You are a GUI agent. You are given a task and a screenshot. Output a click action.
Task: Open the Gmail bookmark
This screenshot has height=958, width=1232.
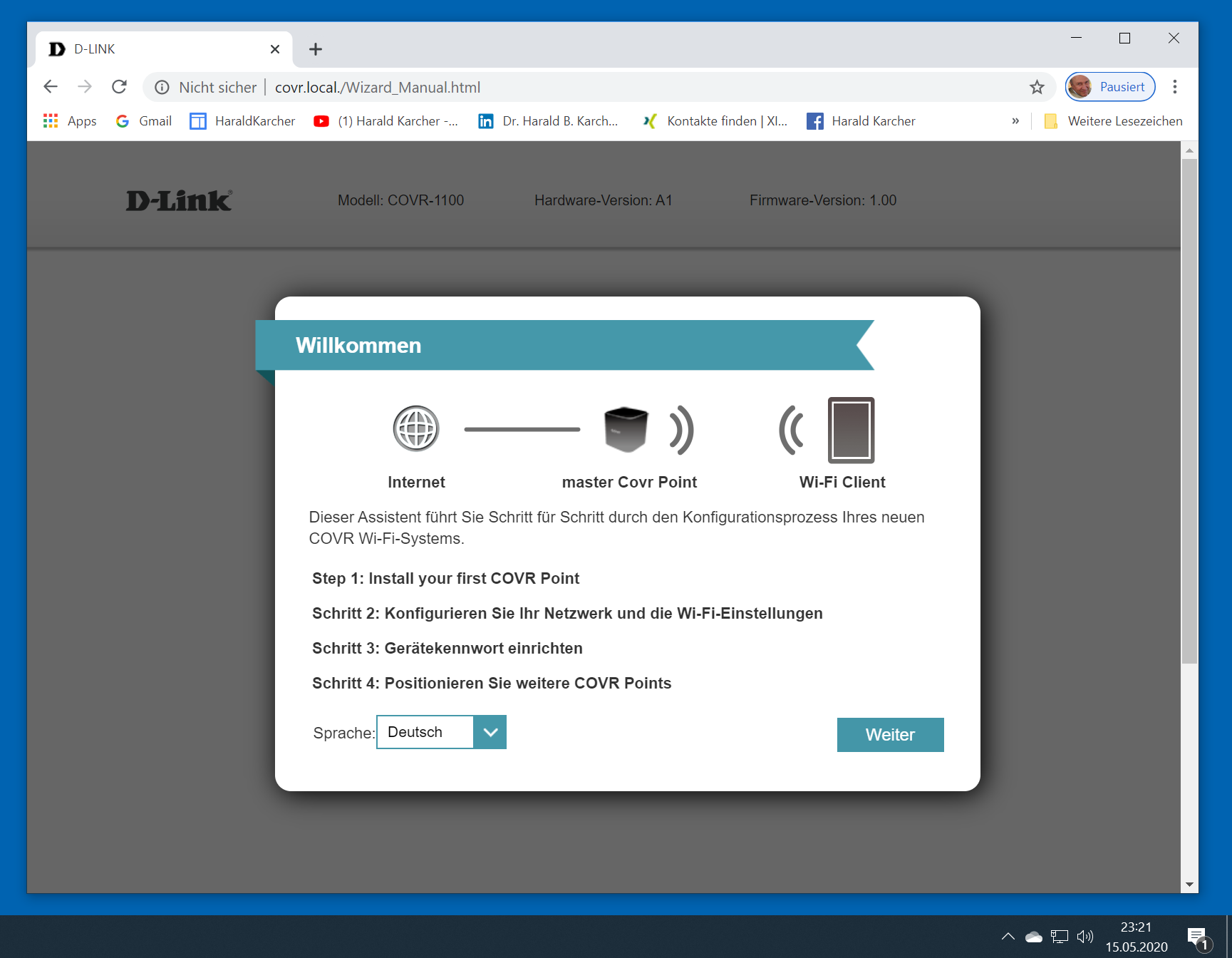[x=144, y=121]
